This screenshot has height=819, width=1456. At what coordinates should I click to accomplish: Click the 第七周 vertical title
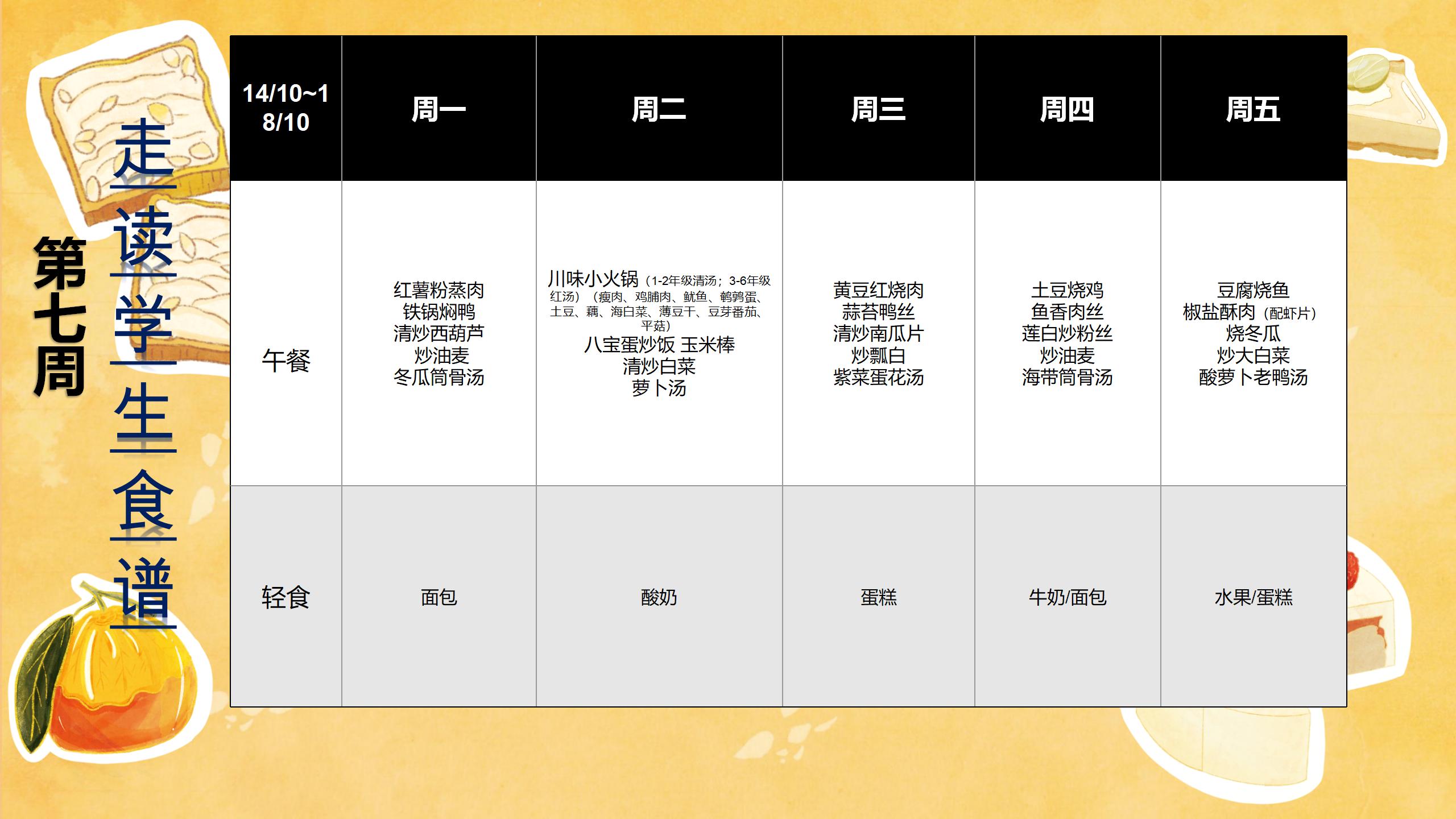pyautogui.click(x=60, y=317)
